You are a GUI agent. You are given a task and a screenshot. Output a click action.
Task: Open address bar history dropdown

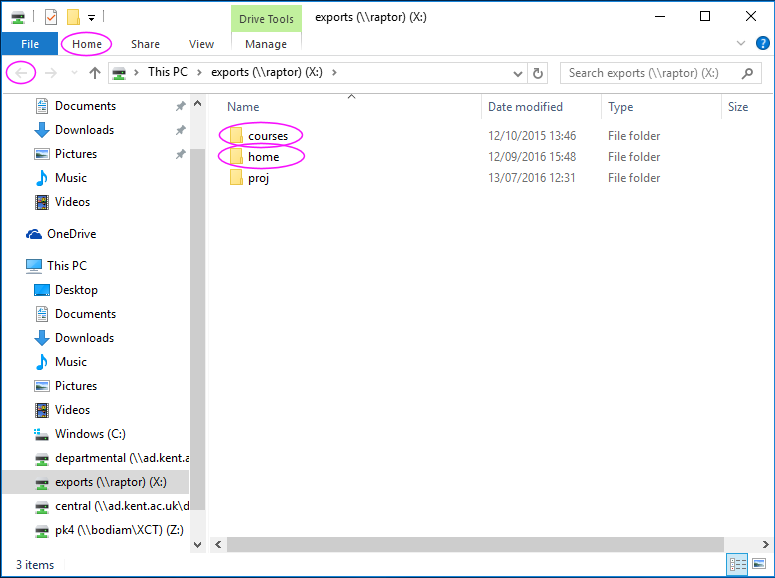(x=517, y=74)
